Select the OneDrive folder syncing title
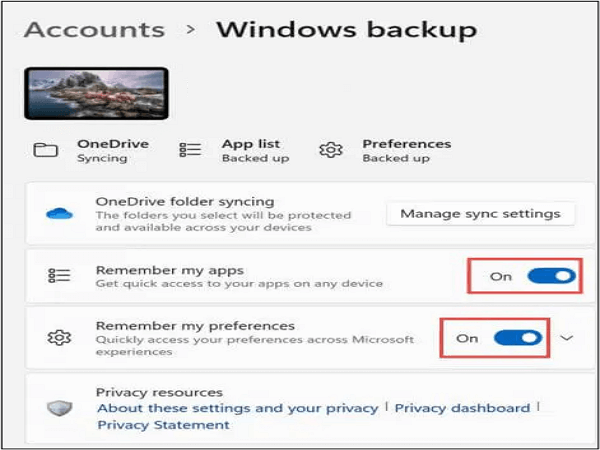600x450 pixels. coord(185,202)
